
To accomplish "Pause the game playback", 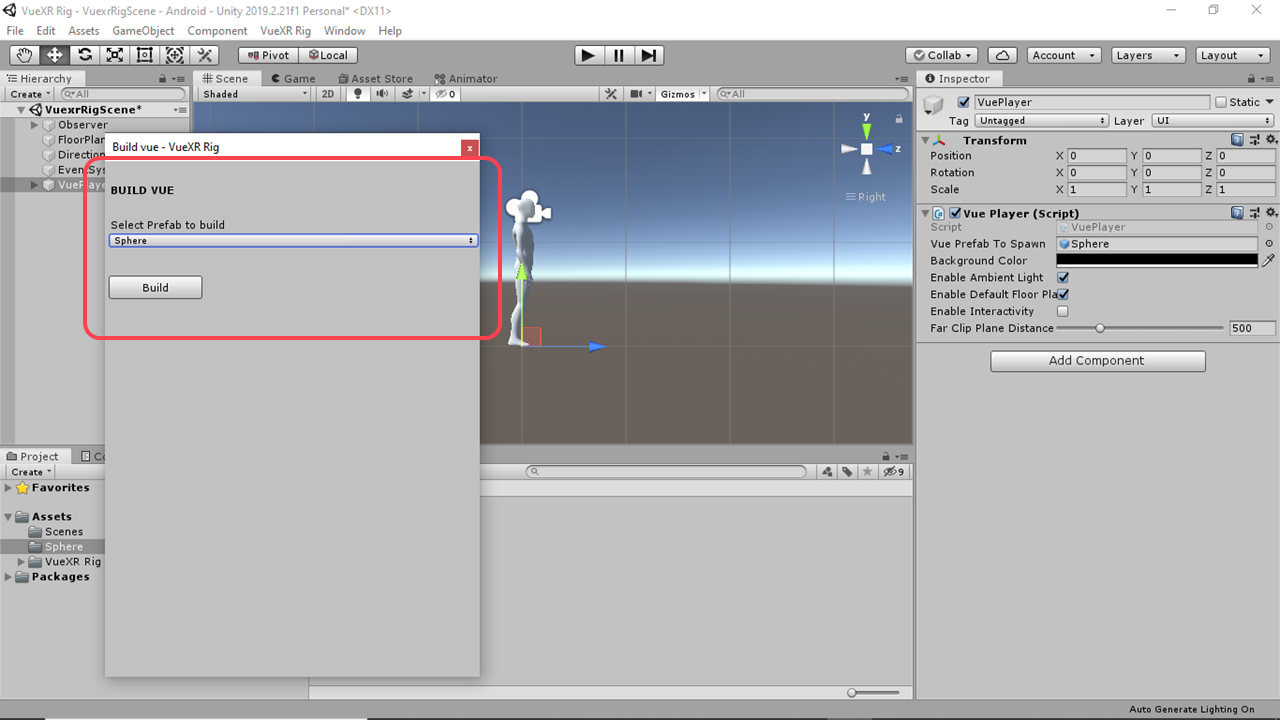I will 619,55.
